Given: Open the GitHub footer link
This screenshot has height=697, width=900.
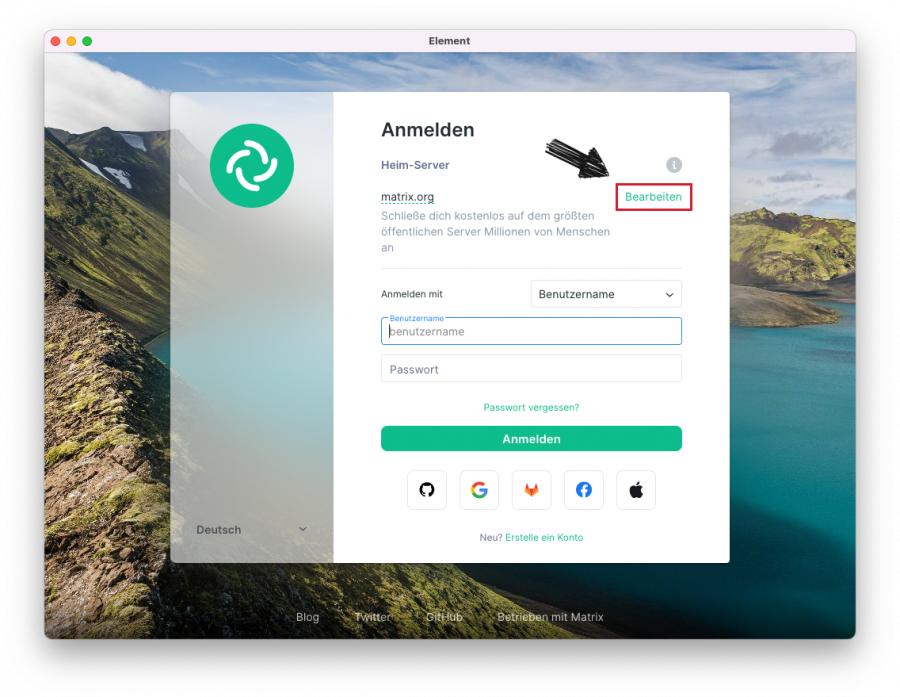Looking at the screenshot, I should click(444, 617).
